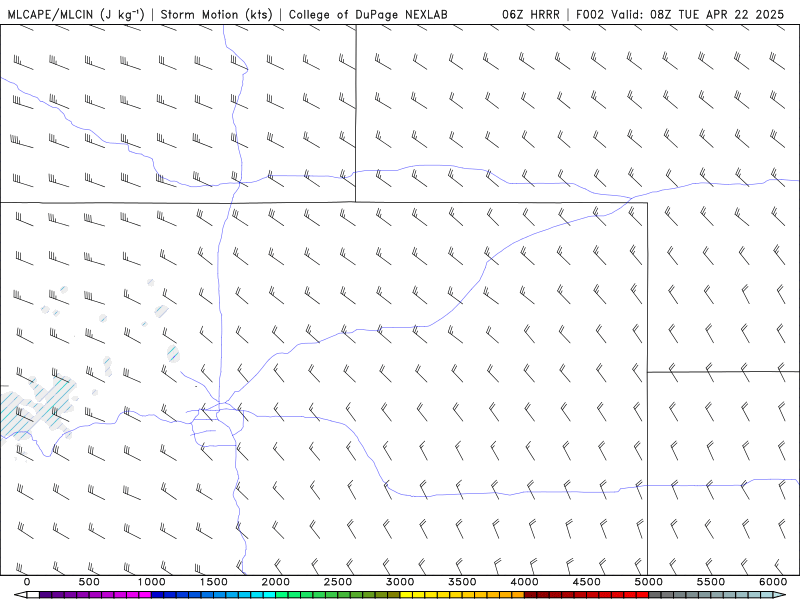Click the large hatched MLCIN area at the left map edge
The height and width of the screenshot is (600, 800).
pyautogui.click(x=36, y=408)
